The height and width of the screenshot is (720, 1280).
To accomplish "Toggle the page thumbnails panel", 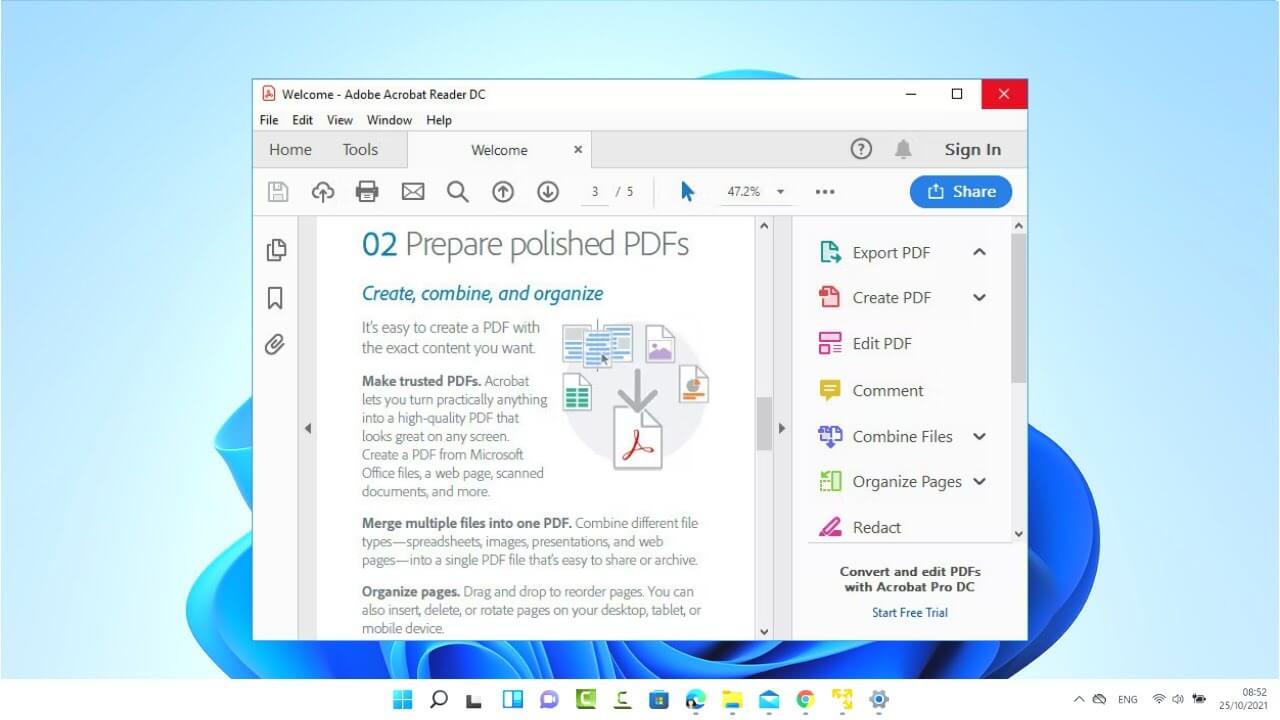I will [276, 250].
